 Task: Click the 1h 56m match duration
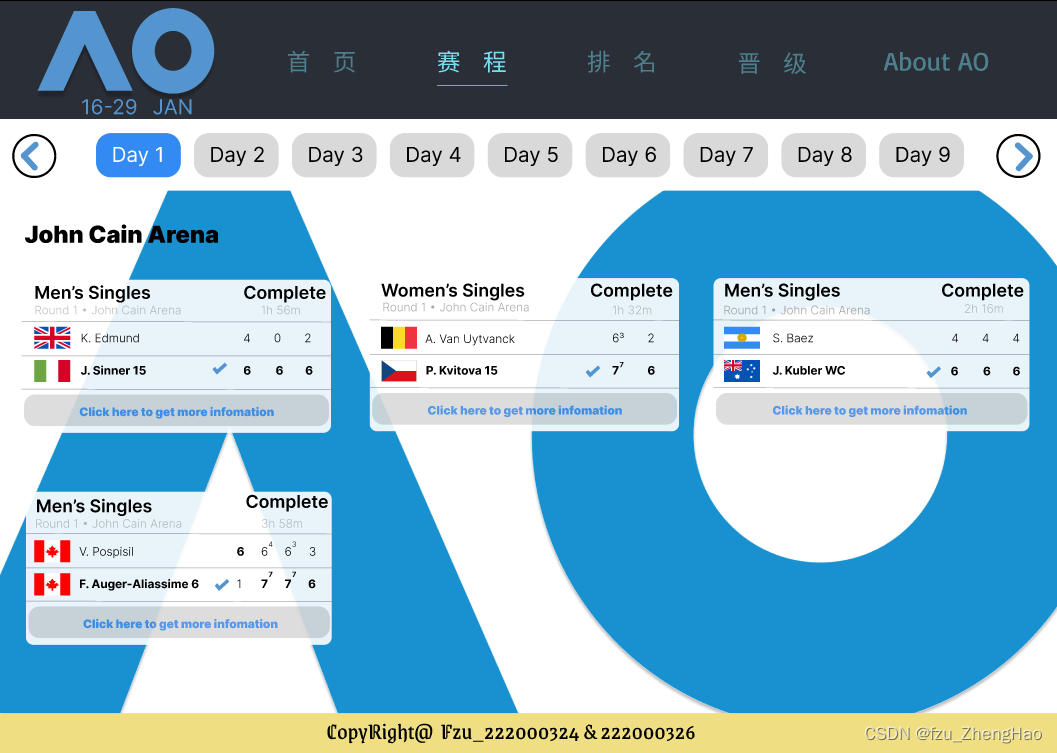[x=281, y=310]
